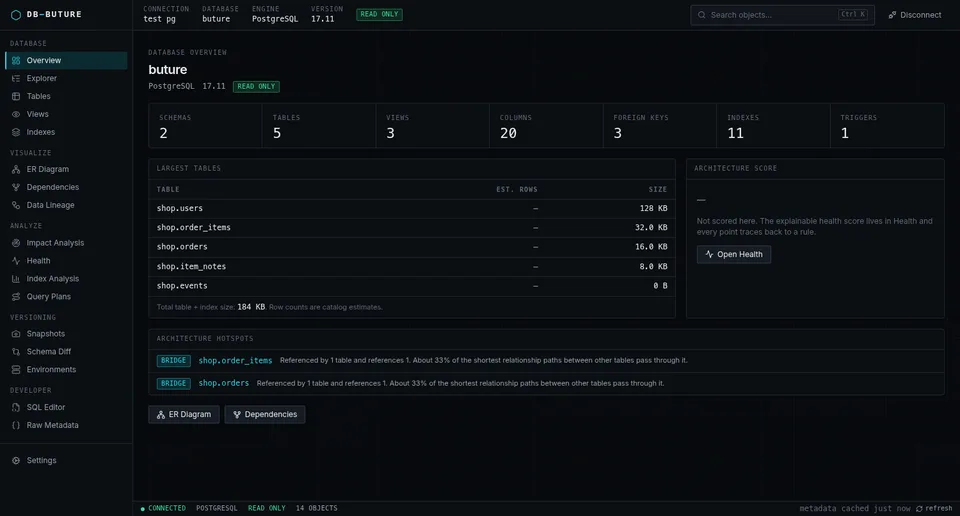Open the Explorer page

[66, 78]
